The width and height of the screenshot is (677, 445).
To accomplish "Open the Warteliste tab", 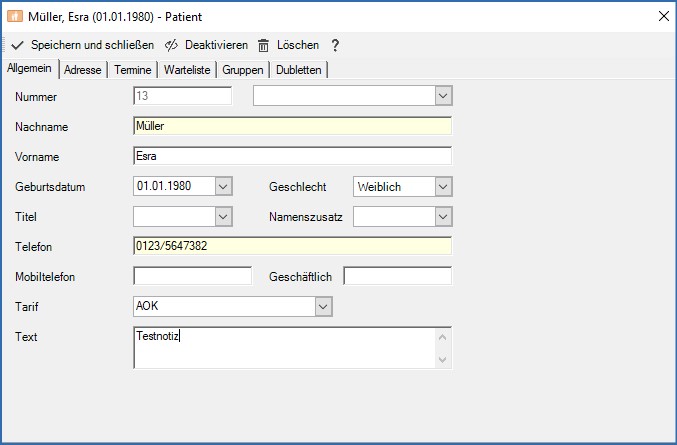I will tap(187, 70).
